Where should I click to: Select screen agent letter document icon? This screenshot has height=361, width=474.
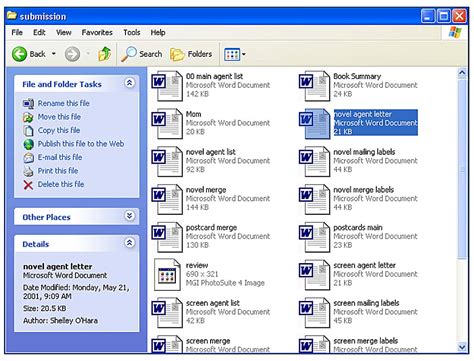(314, 275)
